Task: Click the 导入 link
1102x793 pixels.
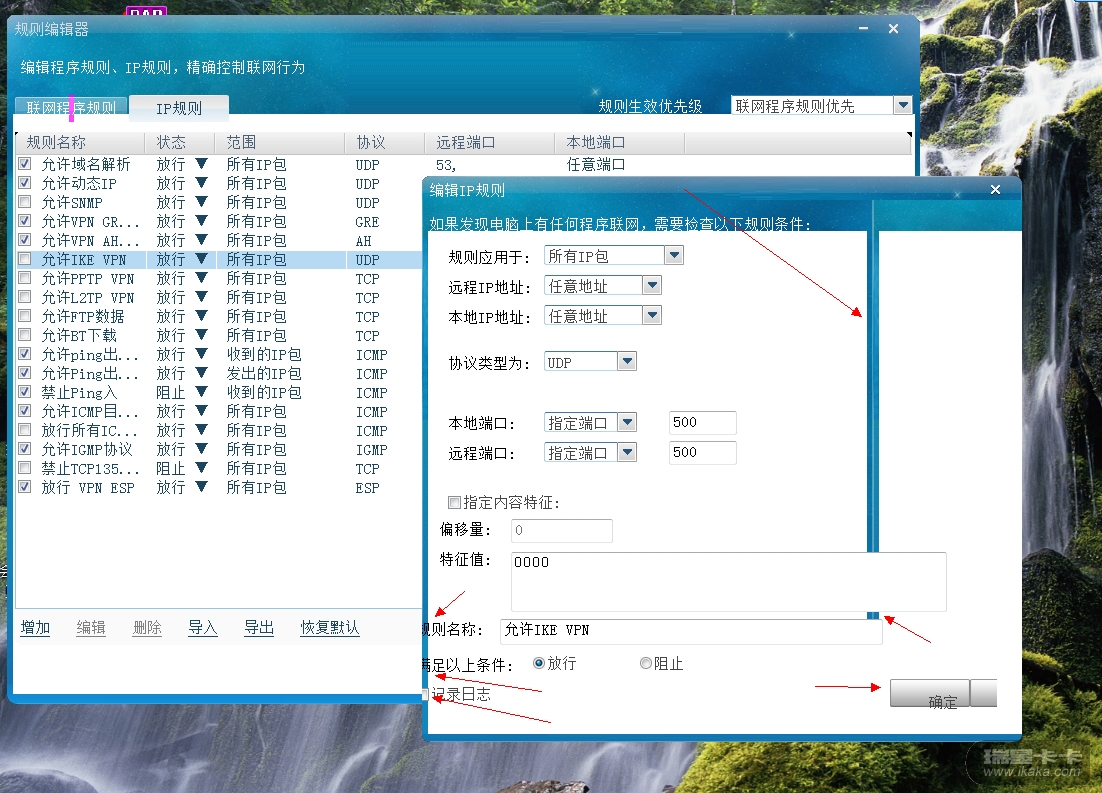Action: tap(203, 628)
